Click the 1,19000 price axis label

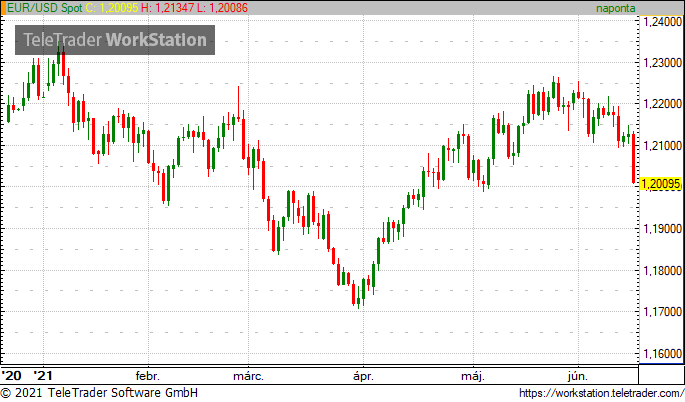(x=663, y=229)
